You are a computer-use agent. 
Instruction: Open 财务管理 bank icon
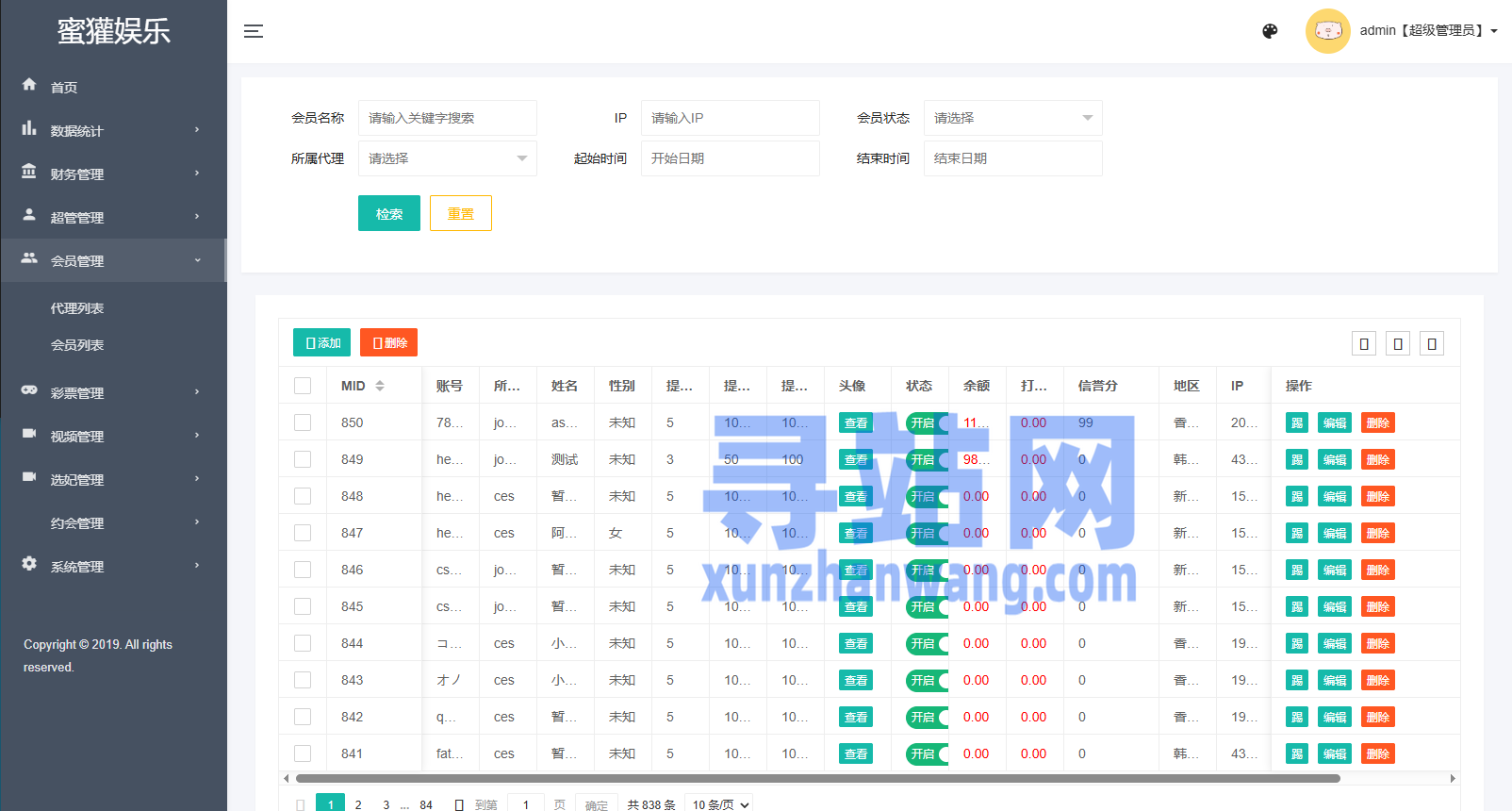[29, 172]
